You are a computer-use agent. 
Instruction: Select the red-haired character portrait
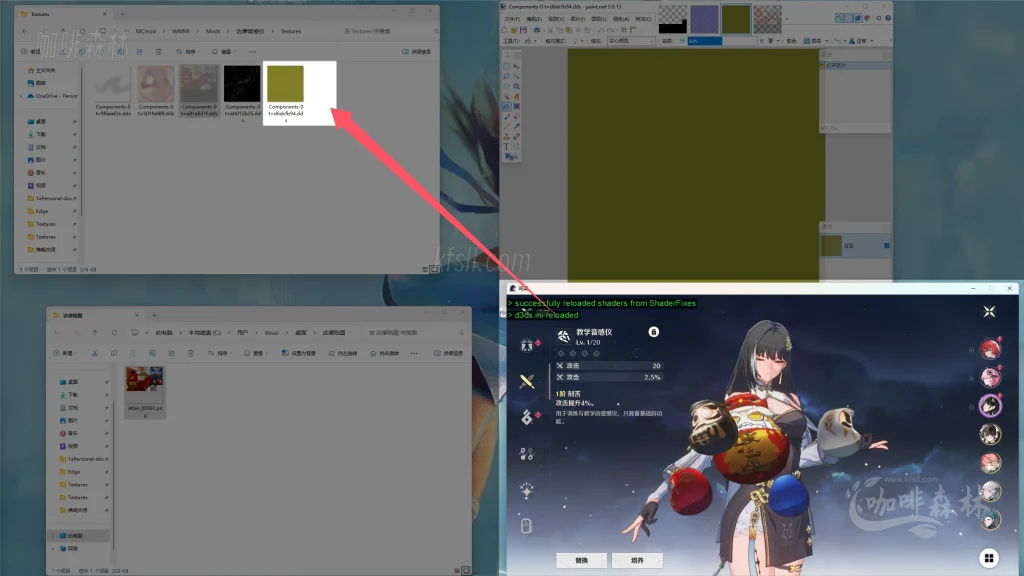[x=990, y=348]
